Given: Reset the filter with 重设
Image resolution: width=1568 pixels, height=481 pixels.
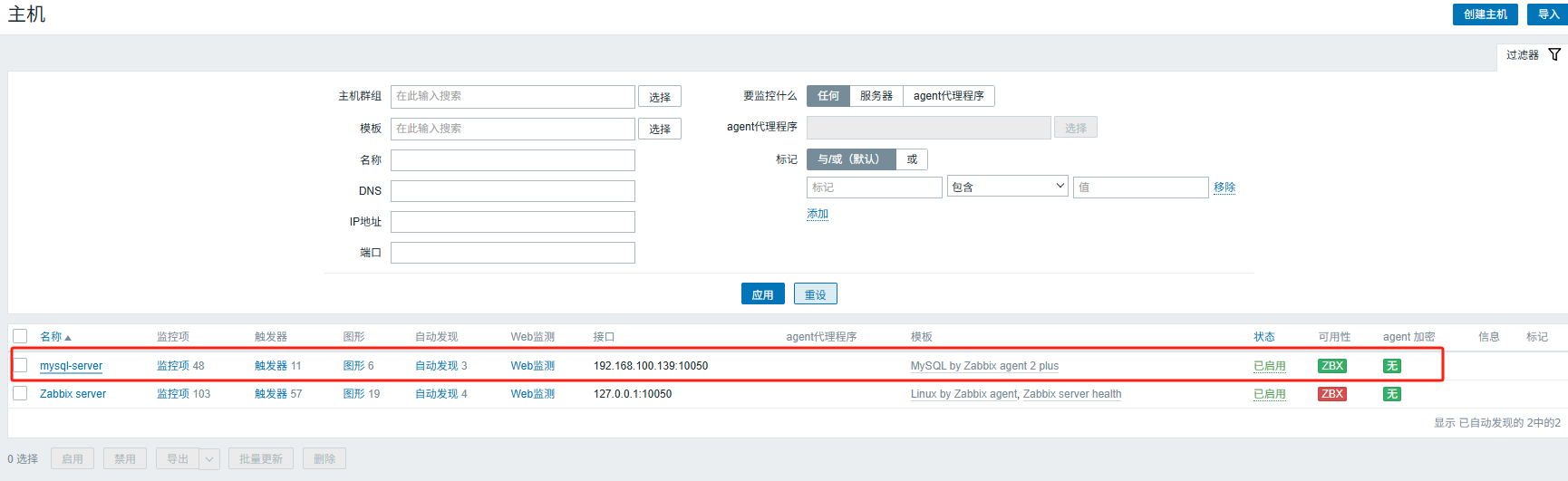Looking at the screenshot, I should click(x=815, y=294).
